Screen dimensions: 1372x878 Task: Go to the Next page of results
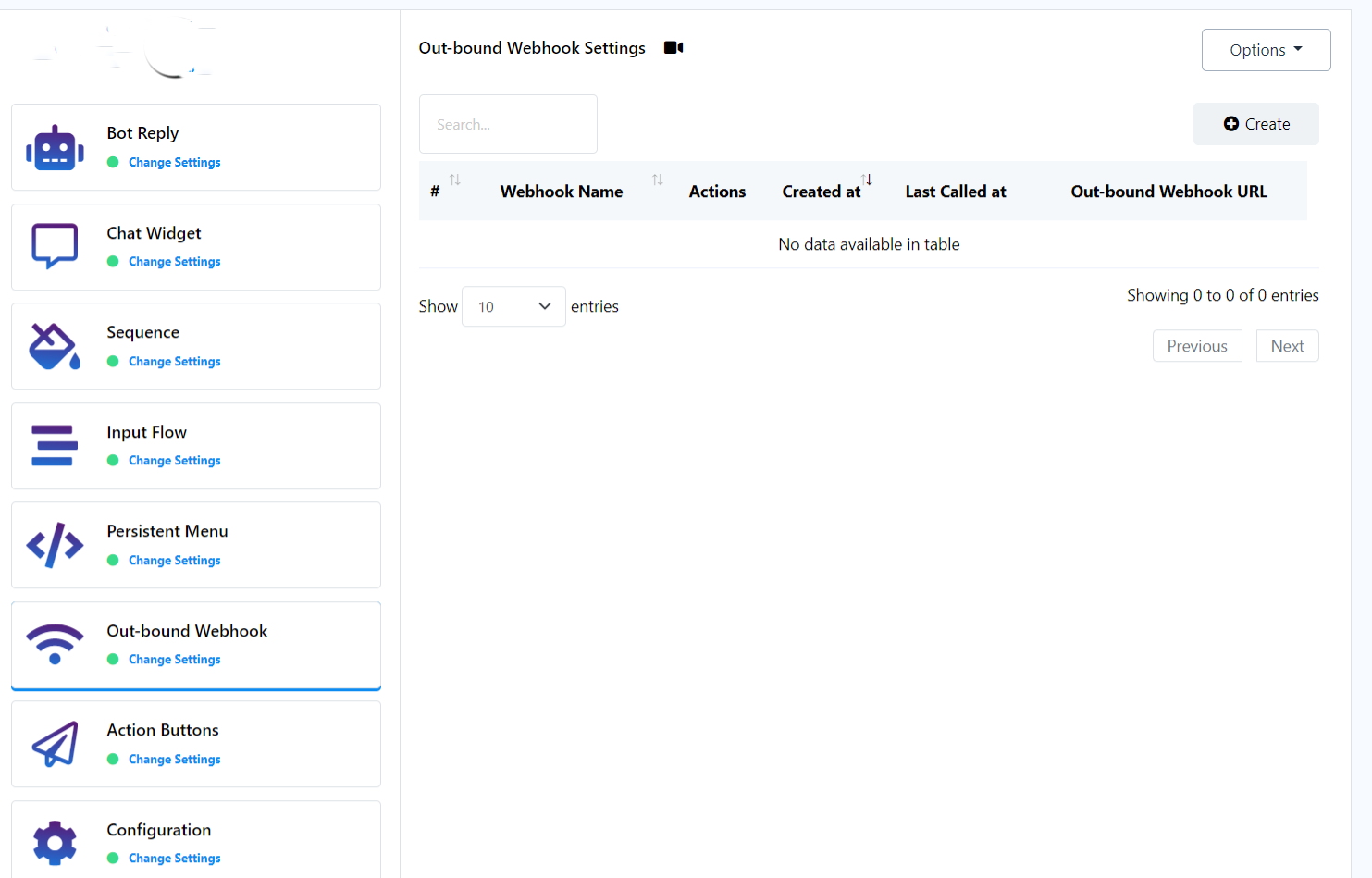tap(1287, 346)
